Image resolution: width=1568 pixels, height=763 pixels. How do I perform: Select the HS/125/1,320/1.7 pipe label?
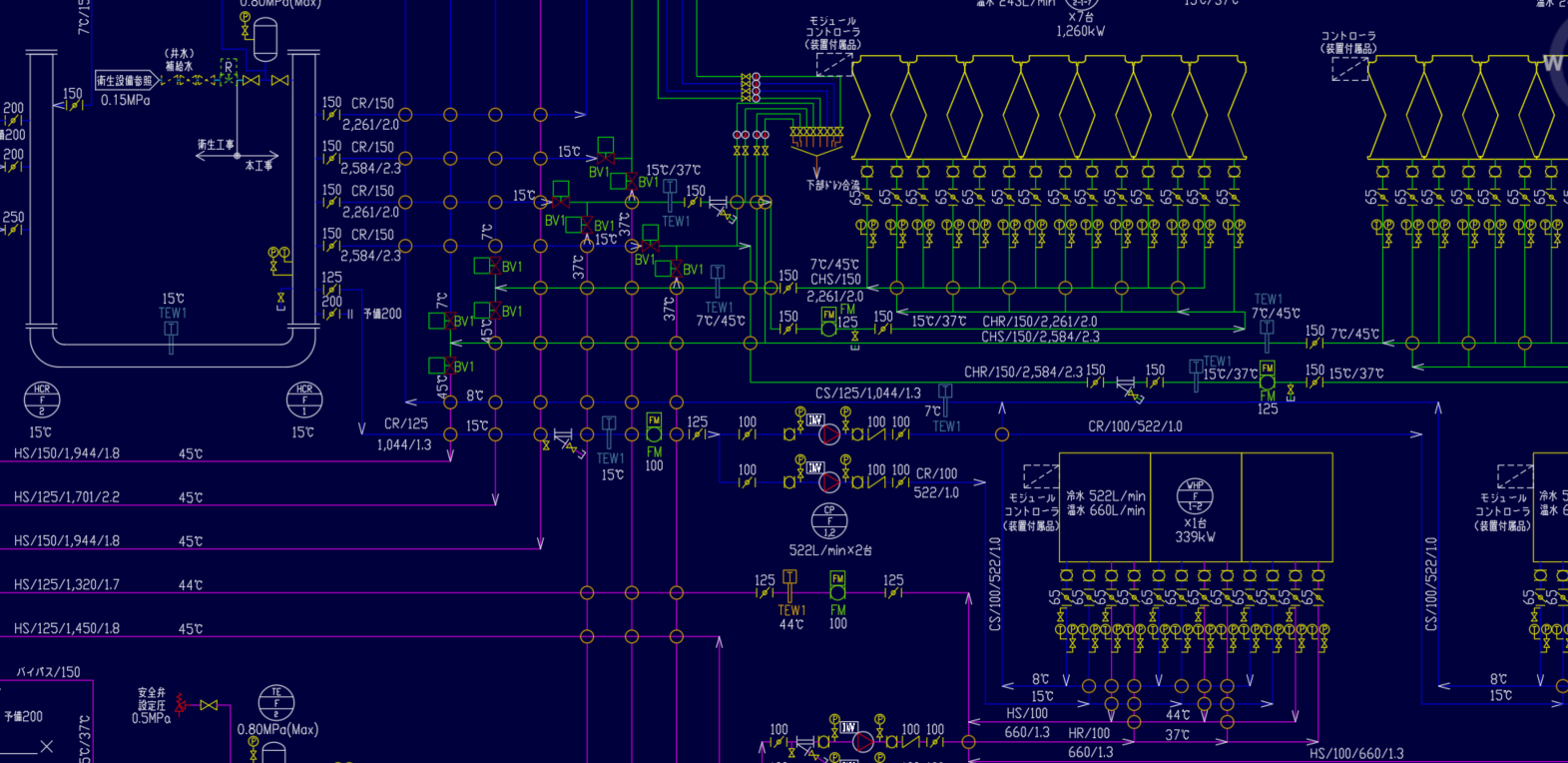click(x=67, y=585)
